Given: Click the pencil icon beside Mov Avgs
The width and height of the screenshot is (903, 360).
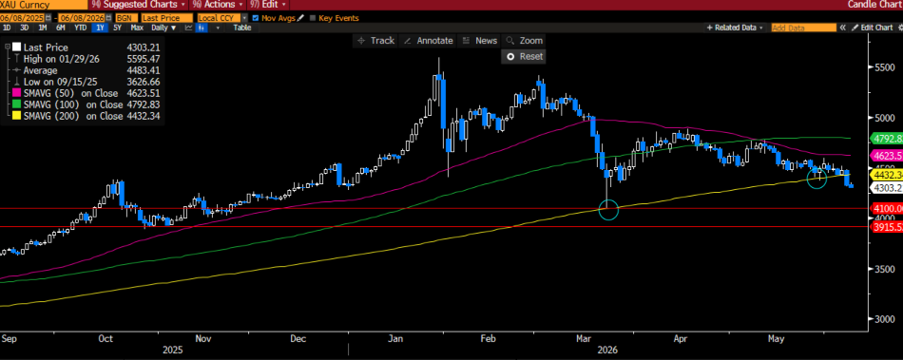Looking at the screenshot, I should click(x=301, y=18).
